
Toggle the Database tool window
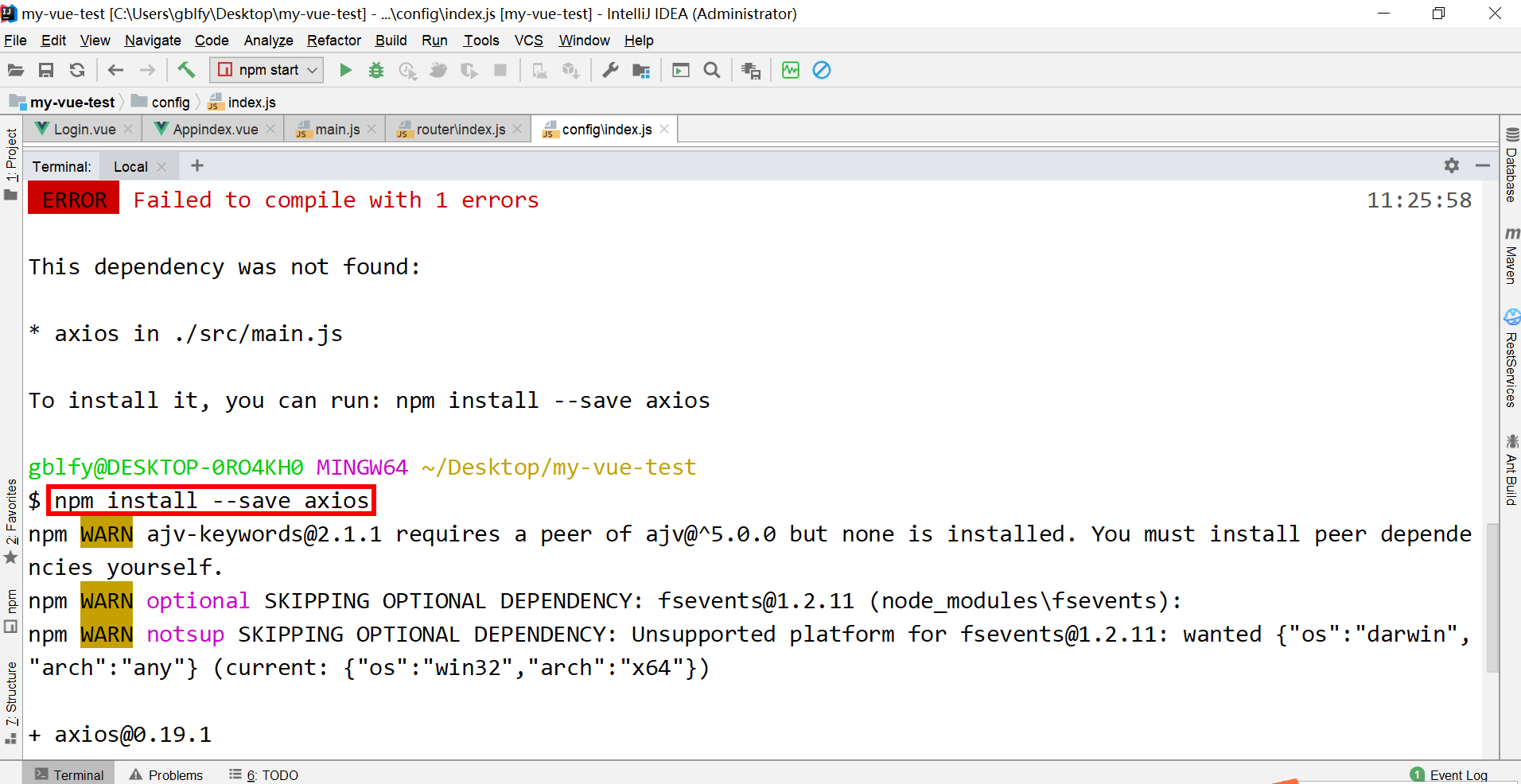click(1511, 165)
